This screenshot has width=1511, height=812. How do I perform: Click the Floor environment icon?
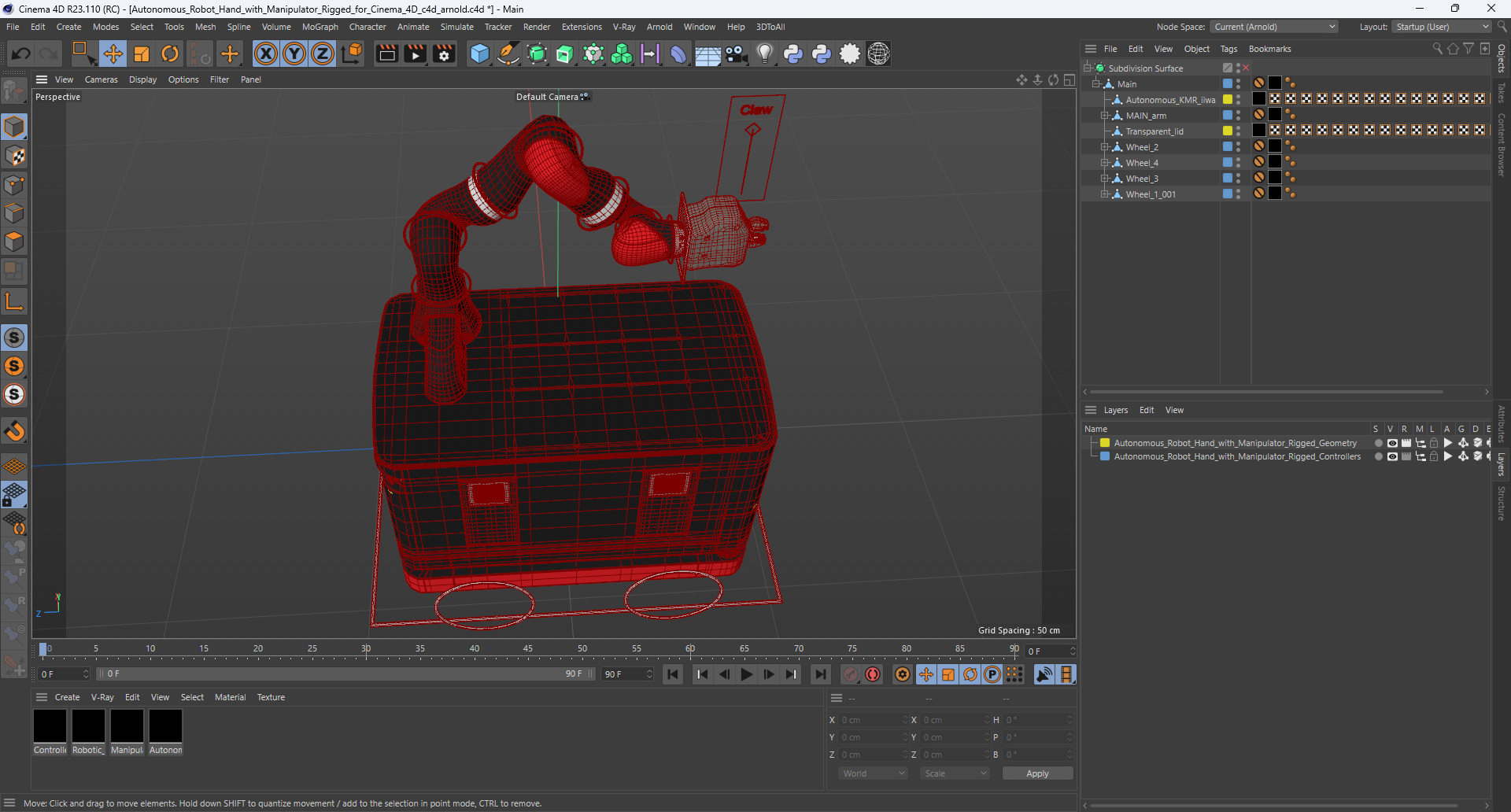pyautogui.click(x=707, y=54)
